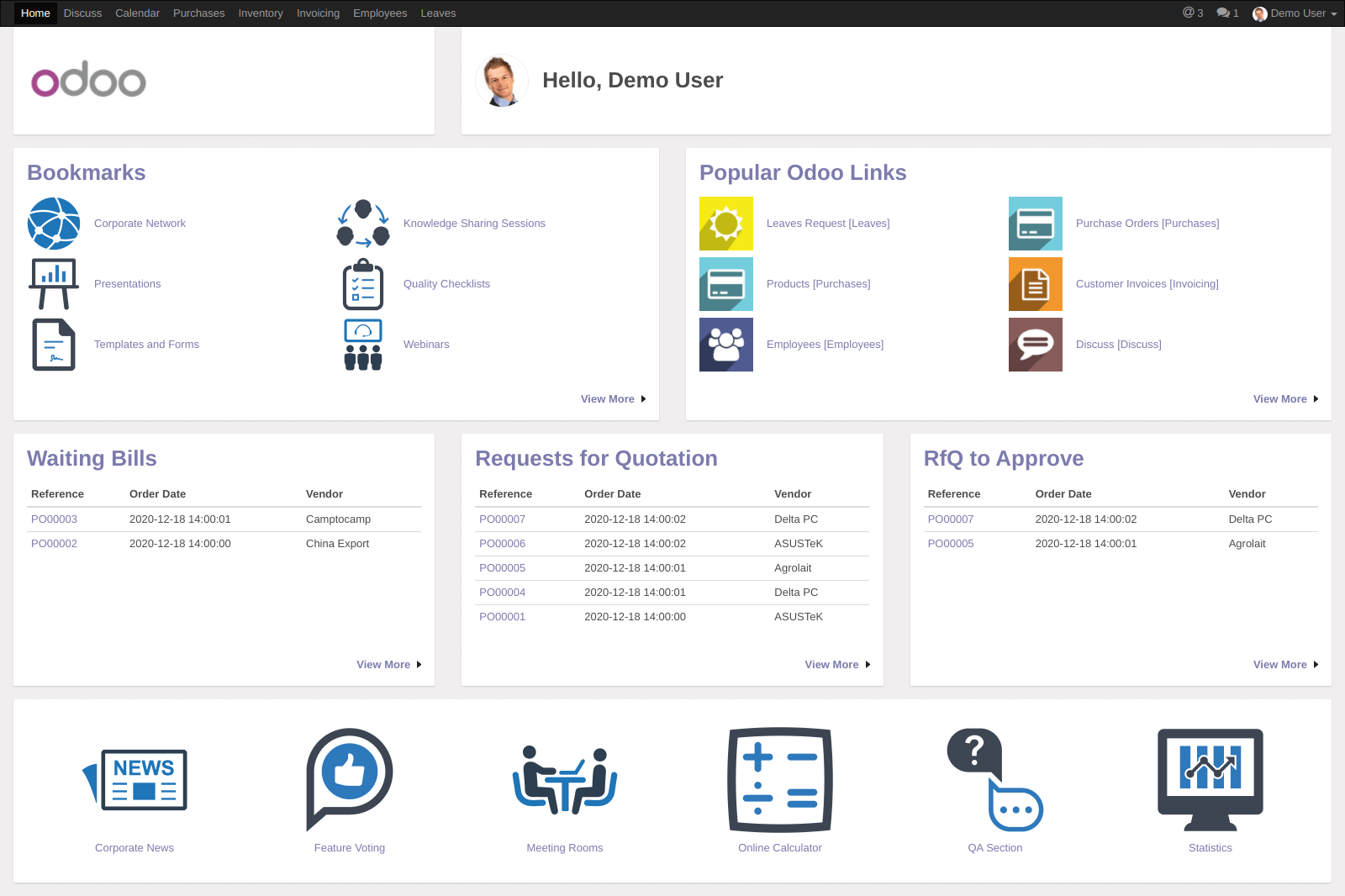
Task: Click the Customer Invoices orange document icon
Action: point(1035,283)
